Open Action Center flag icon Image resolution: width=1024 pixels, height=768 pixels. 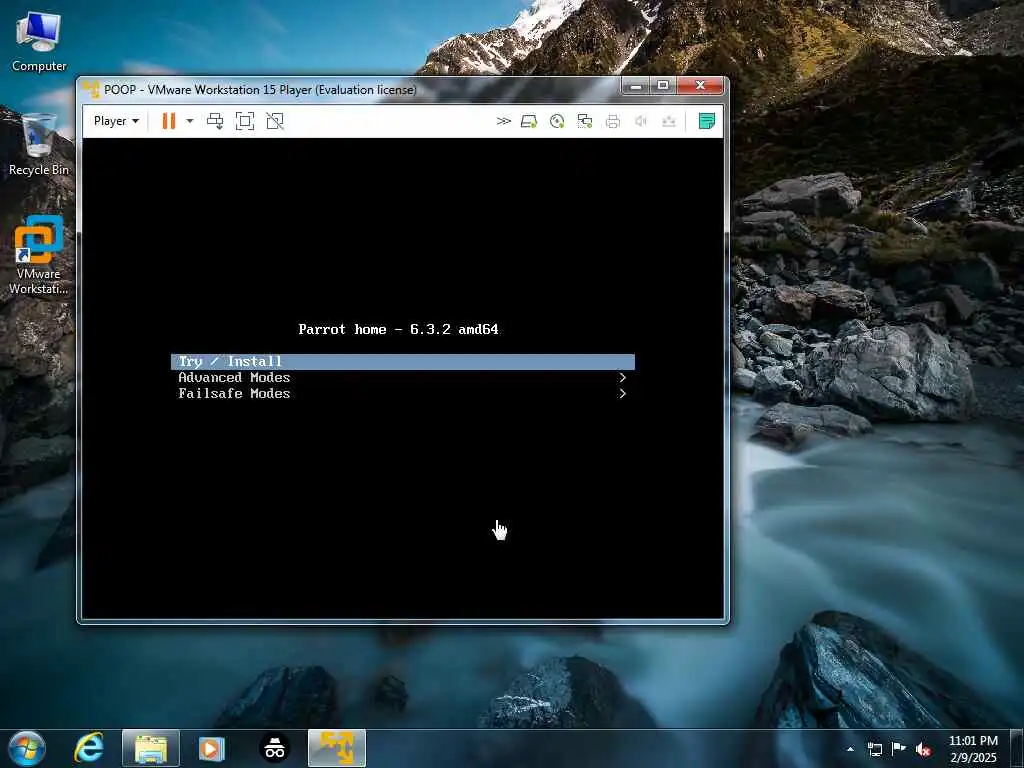click(899, 749)
